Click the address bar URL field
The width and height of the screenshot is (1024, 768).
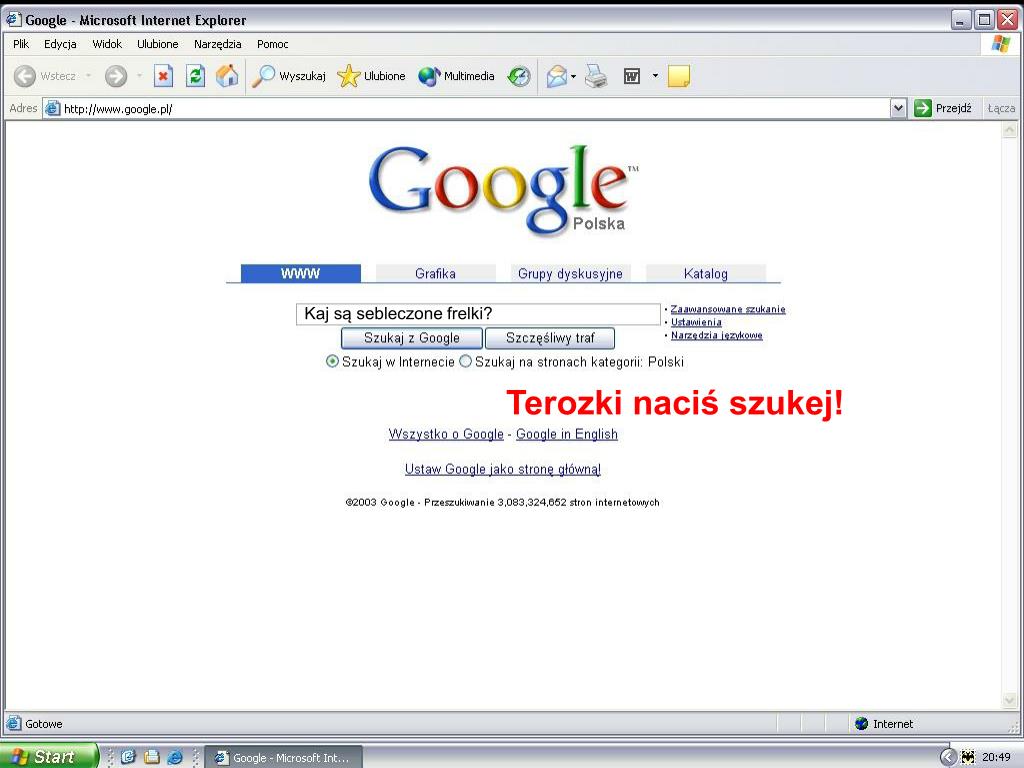[x=466, y=108]
